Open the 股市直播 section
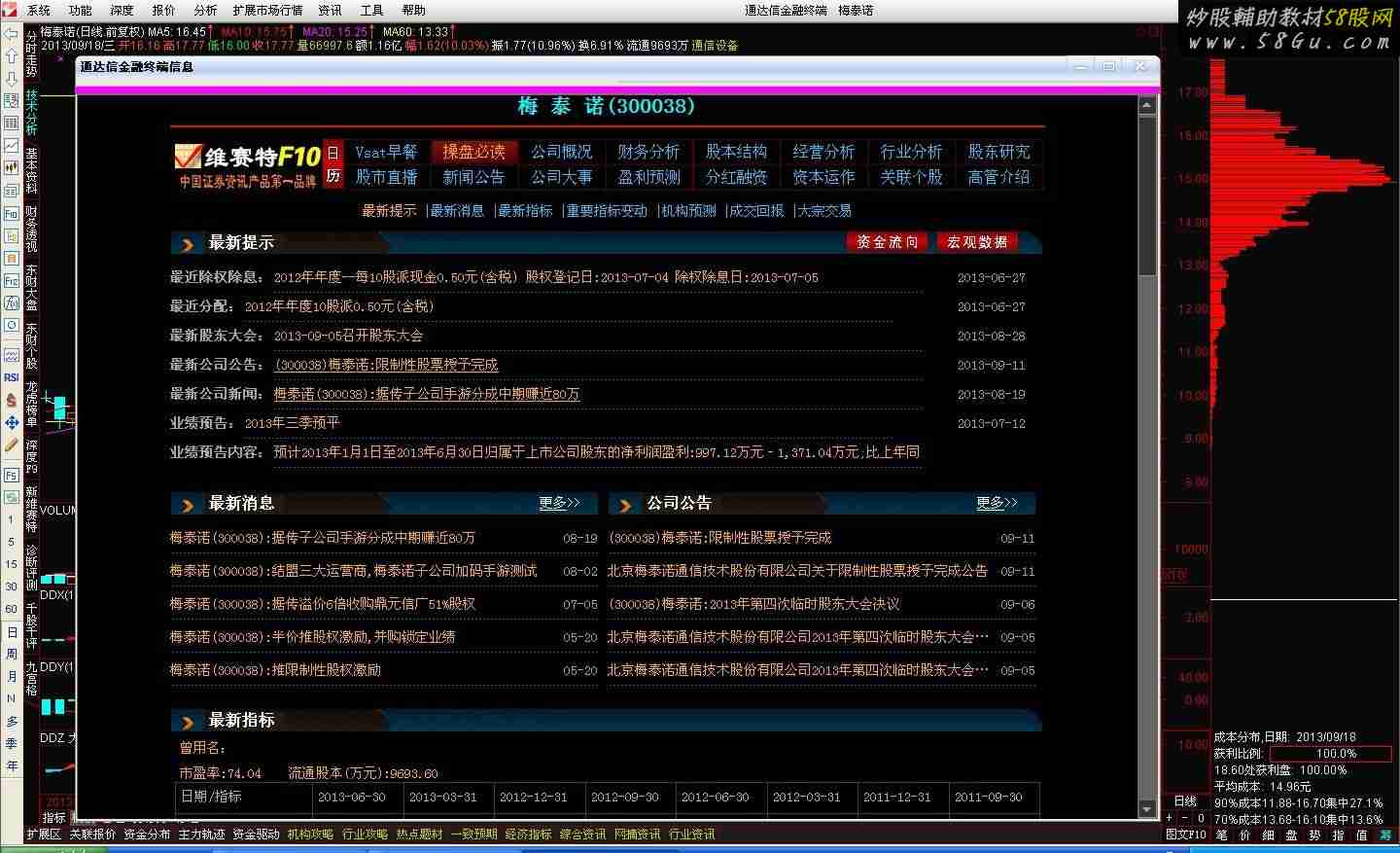Image resolution: width=1400 pixels, height=853 pixels. coord(386,177)
